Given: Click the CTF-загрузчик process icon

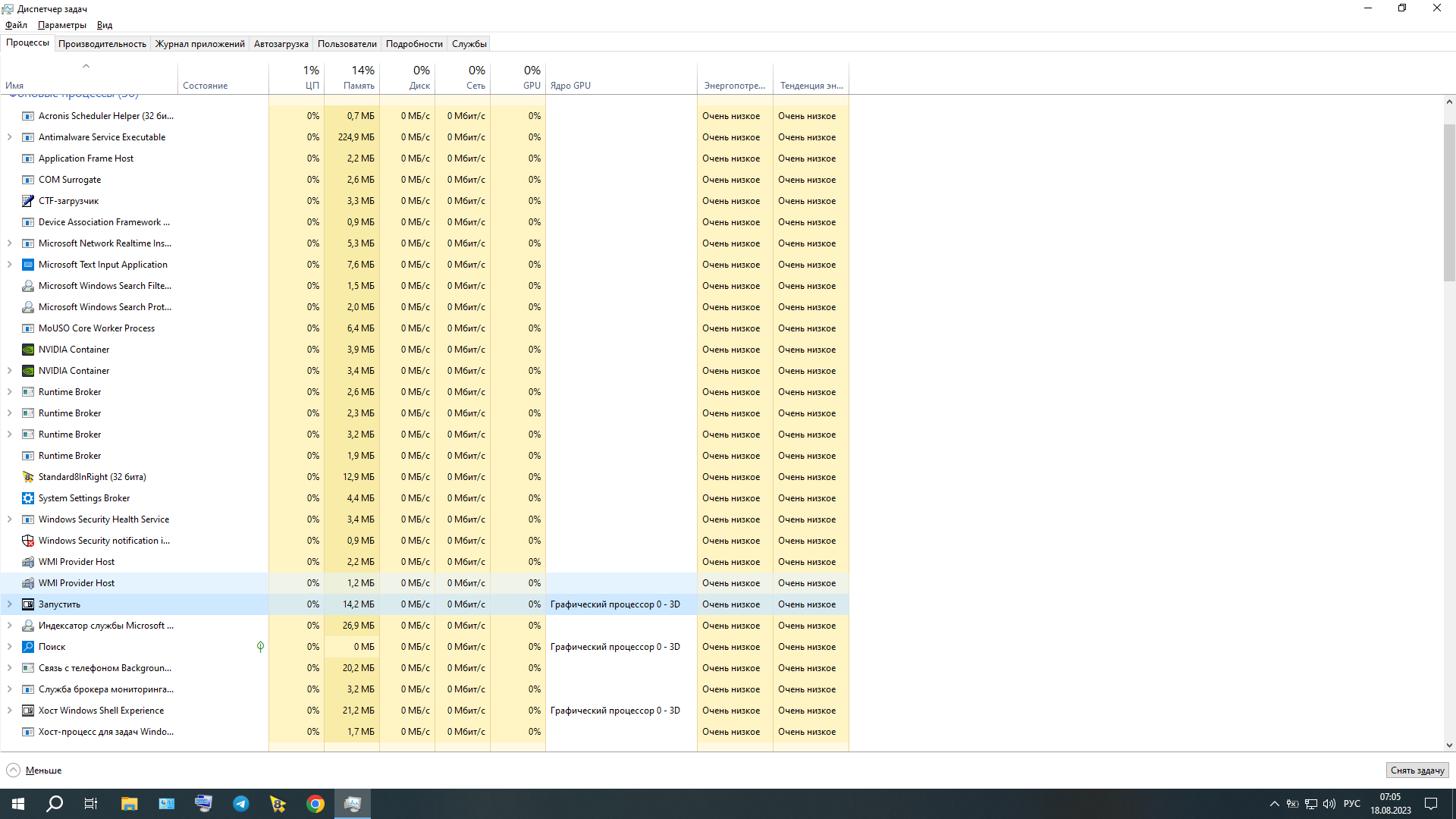Looking at the screenshot, I should click(28, 201).
